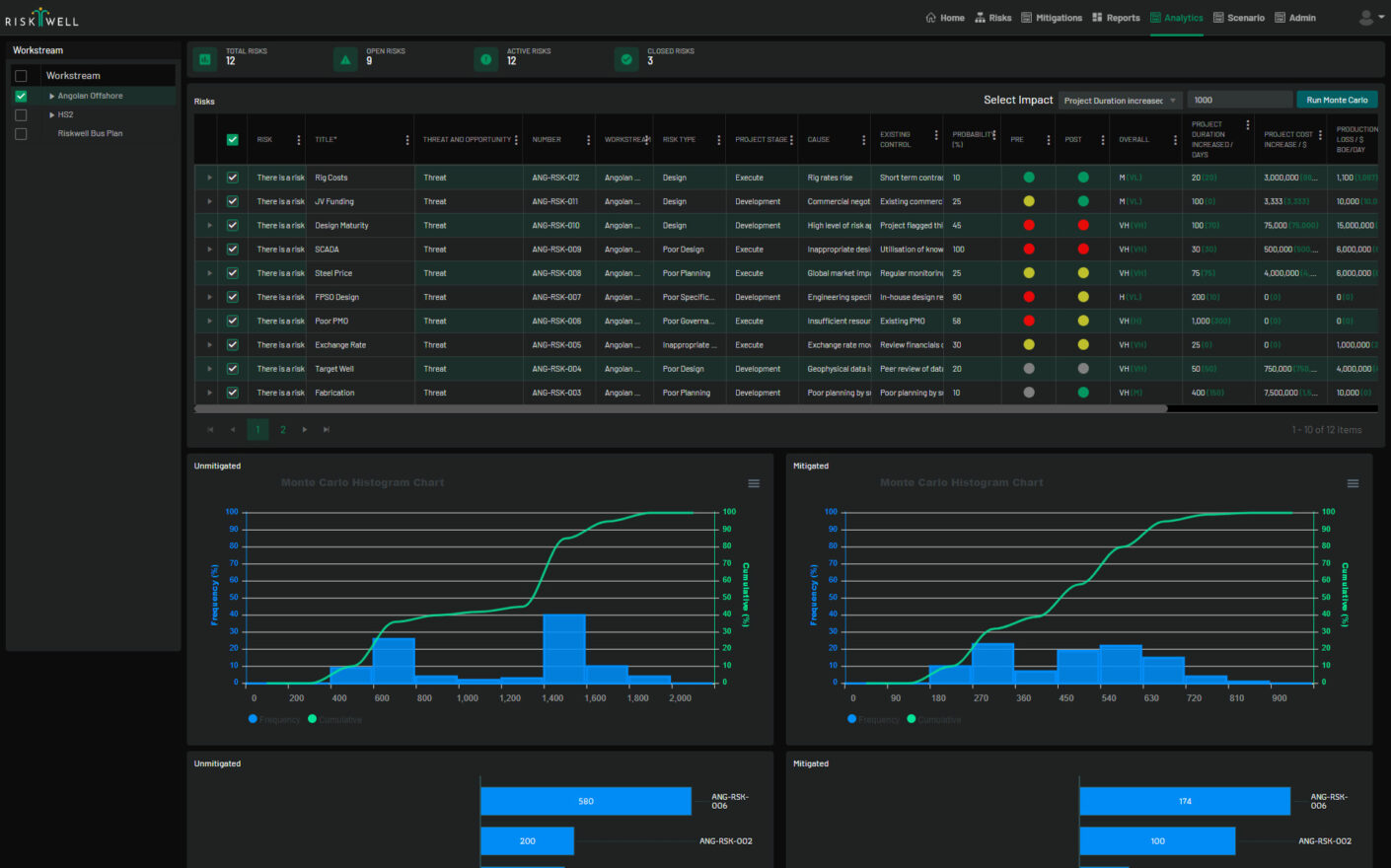The width and height of the screenshot is (1391, 868).
Task: Open the Select Impact dropdown
Action: pos(1120,101)
